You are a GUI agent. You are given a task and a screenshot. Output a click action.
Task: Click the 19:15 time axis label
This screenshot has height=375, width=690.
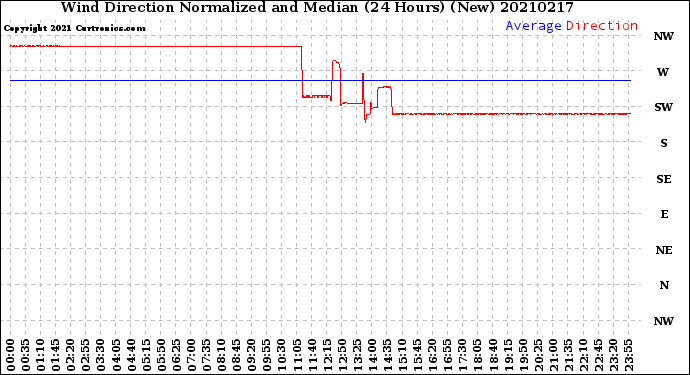508,355
